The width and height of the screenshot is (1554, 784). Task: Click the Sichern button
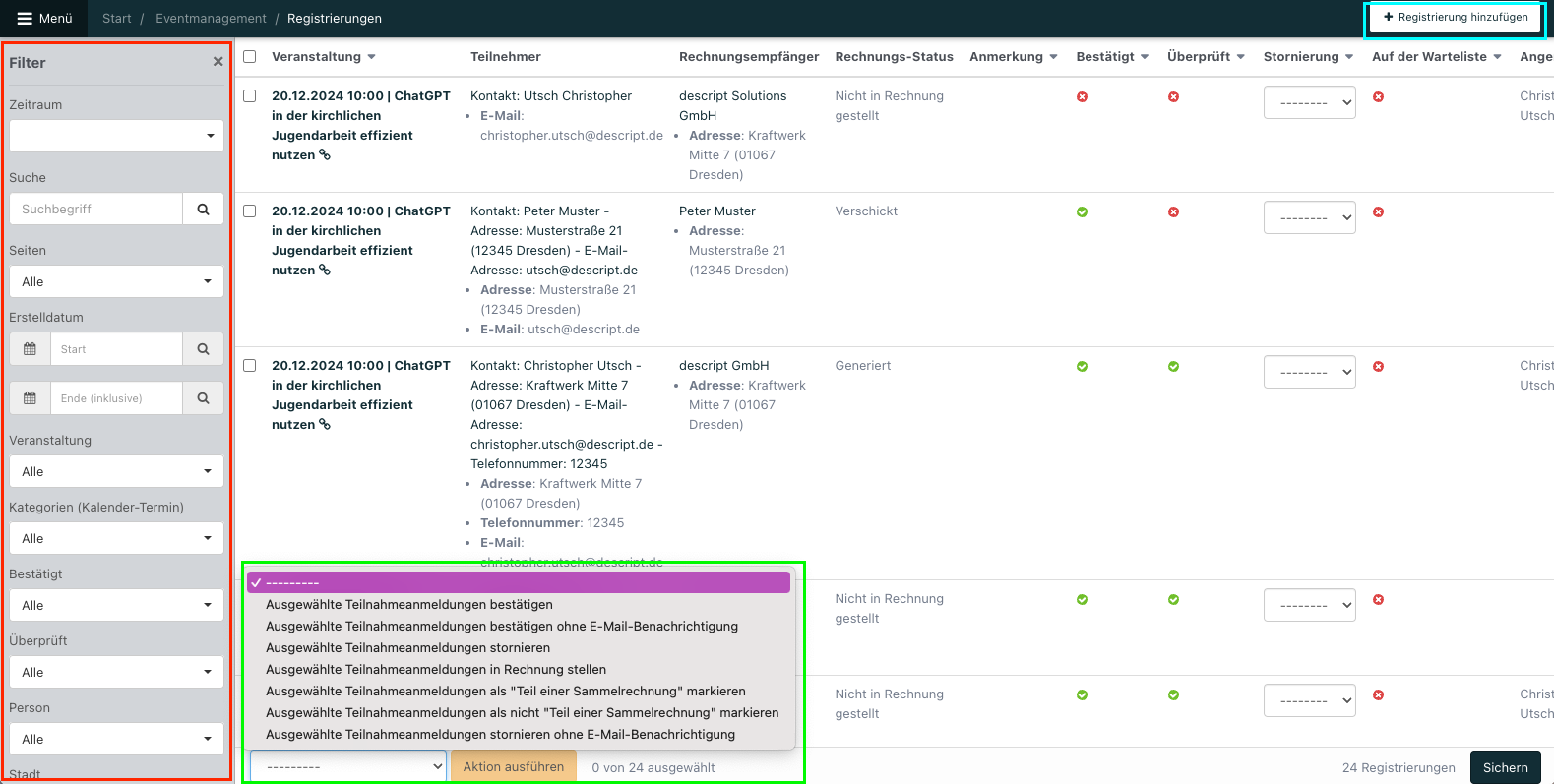coord(1506,767)
